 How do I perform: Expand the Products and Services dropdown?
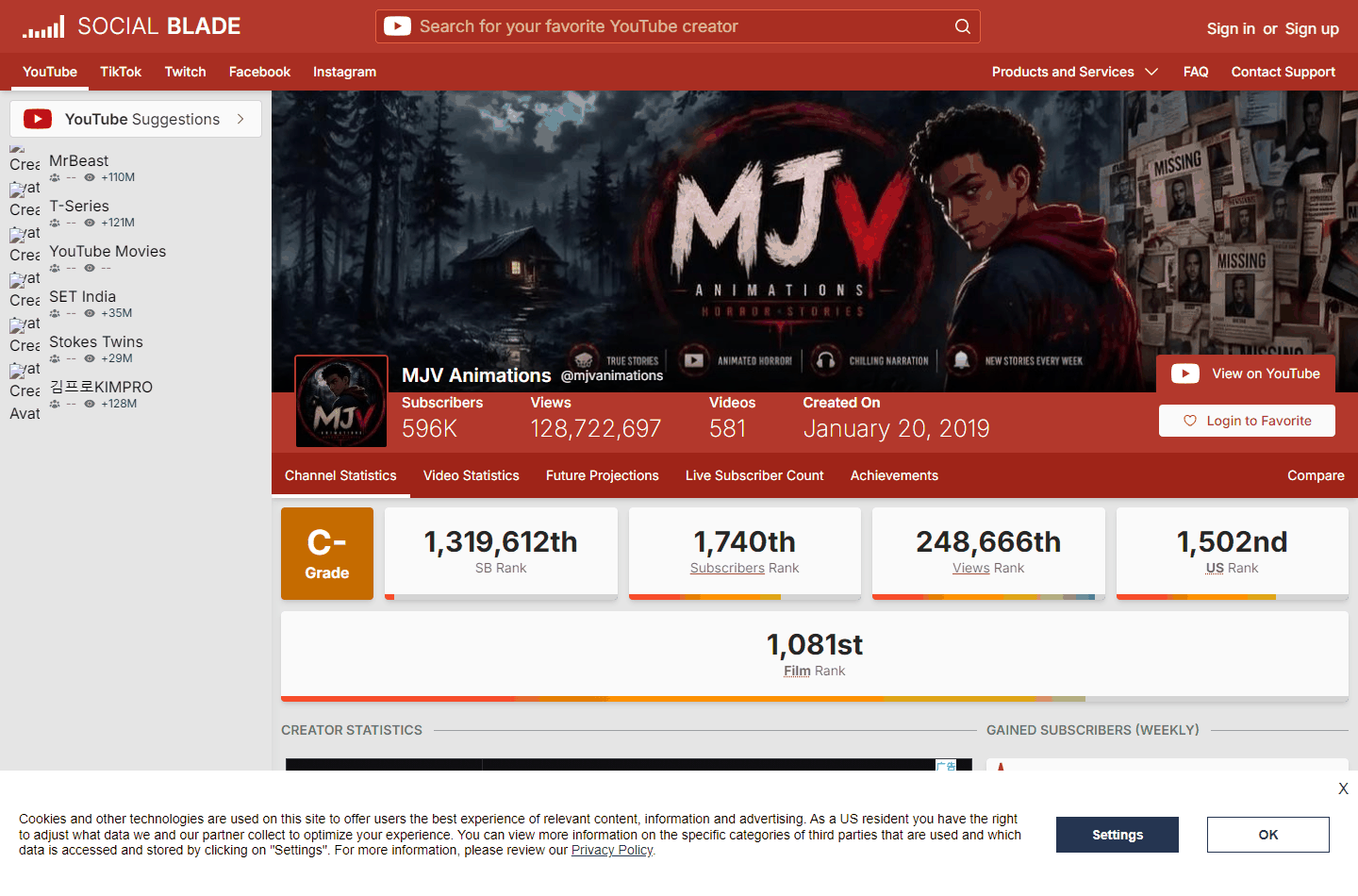1075,72
